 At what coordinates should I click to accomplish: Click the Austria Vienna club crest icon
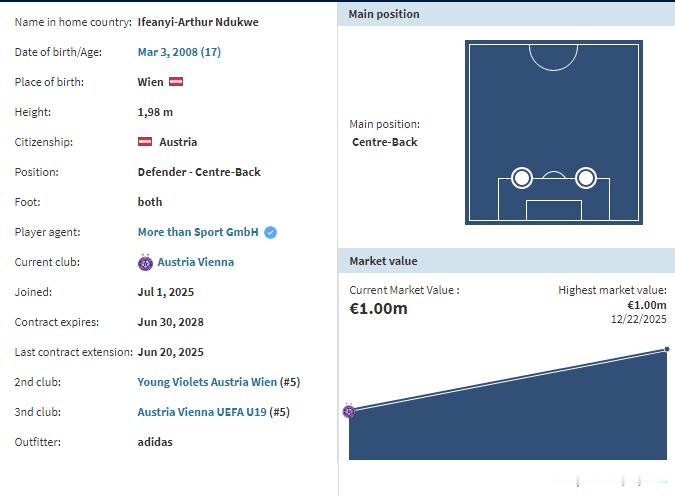click(145, 262)
